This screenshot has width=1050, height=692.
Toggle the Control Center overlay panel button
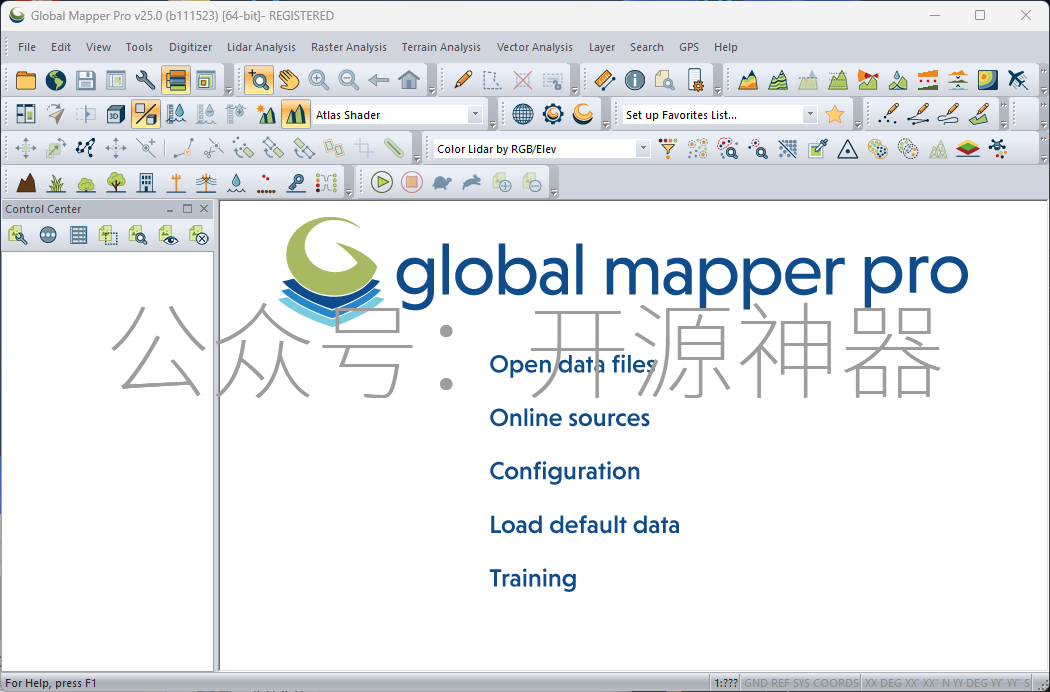(175, 80)
